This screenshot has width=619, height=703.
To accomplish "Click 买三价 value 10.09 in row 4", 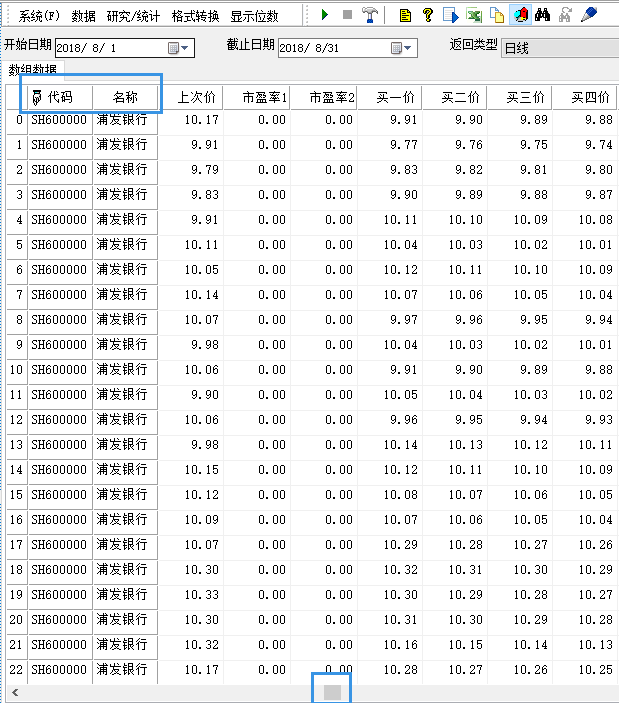I will [531, 220].
